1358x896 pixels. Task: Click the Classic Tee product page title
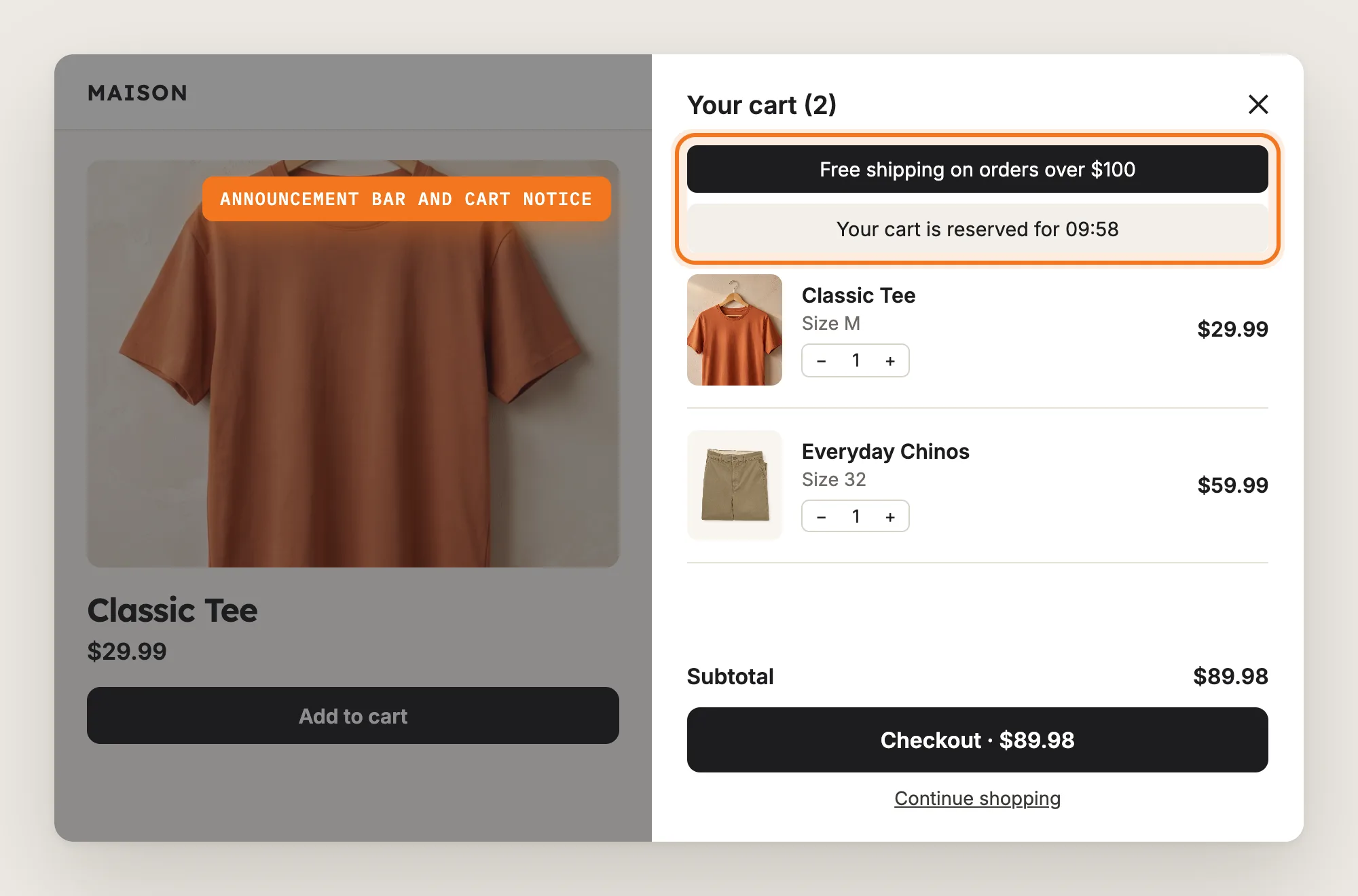(x=172, y=610)
